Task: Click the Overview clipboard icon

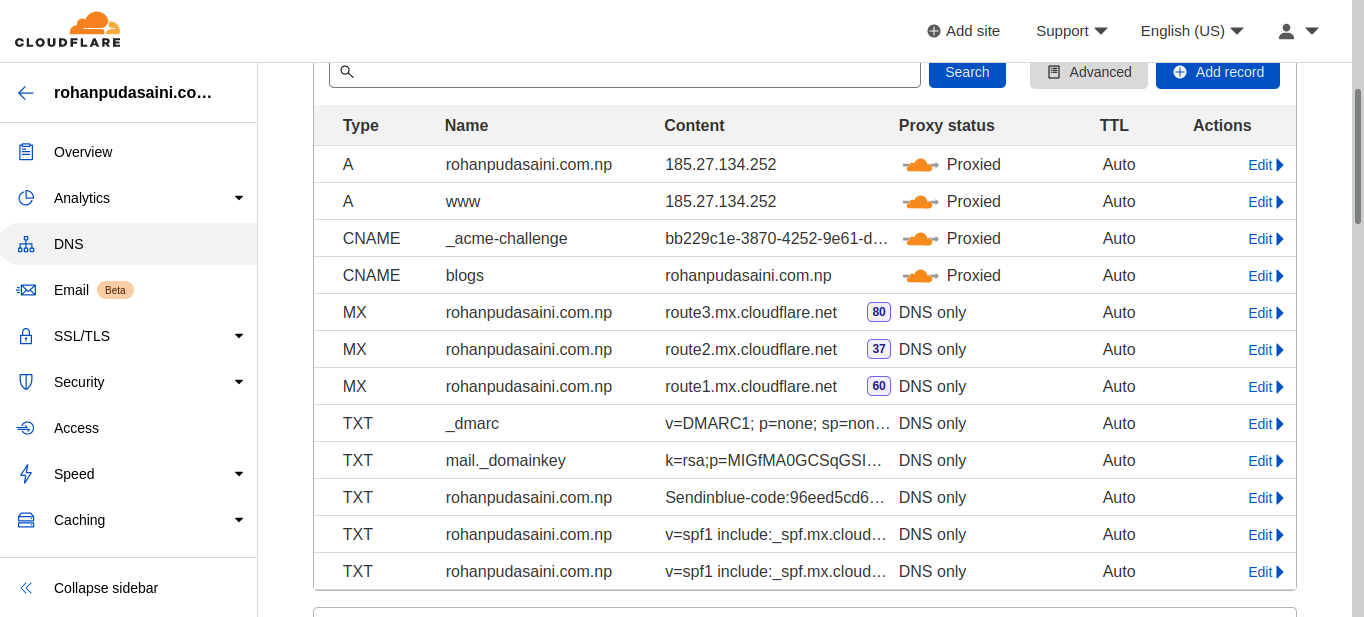Action: pos(26,152)
